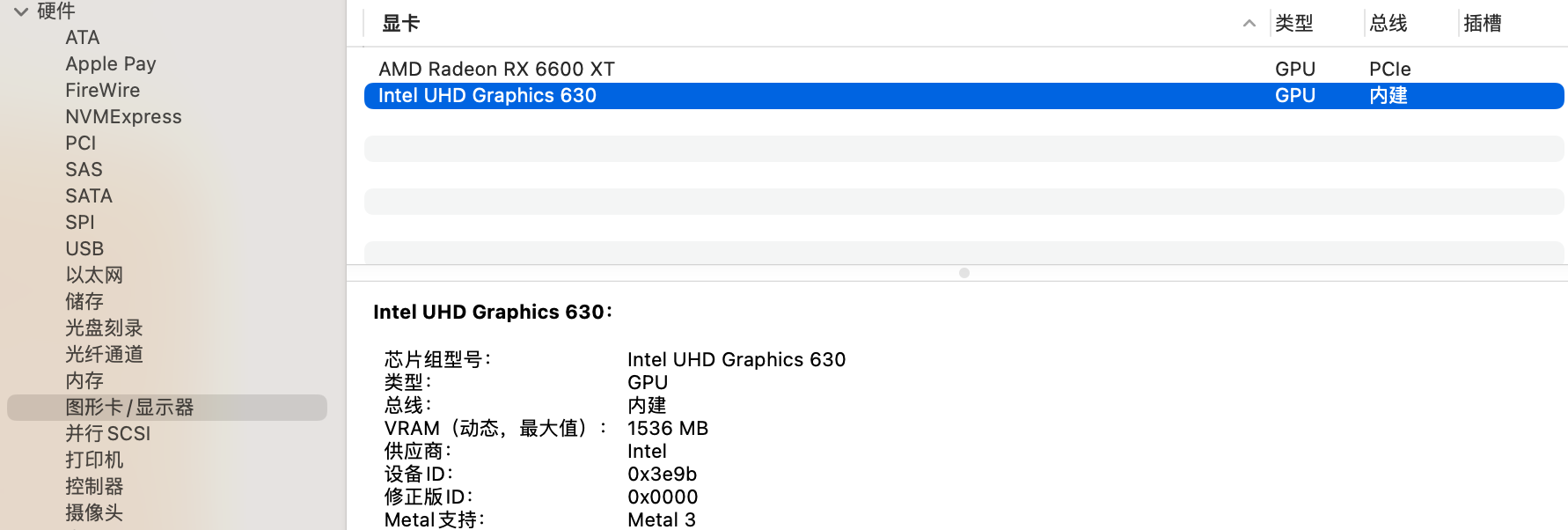The width and height of the screenshot is (1568, 530).
Task: Click the panel divider handle dot
Action: [x=964, y=273]
